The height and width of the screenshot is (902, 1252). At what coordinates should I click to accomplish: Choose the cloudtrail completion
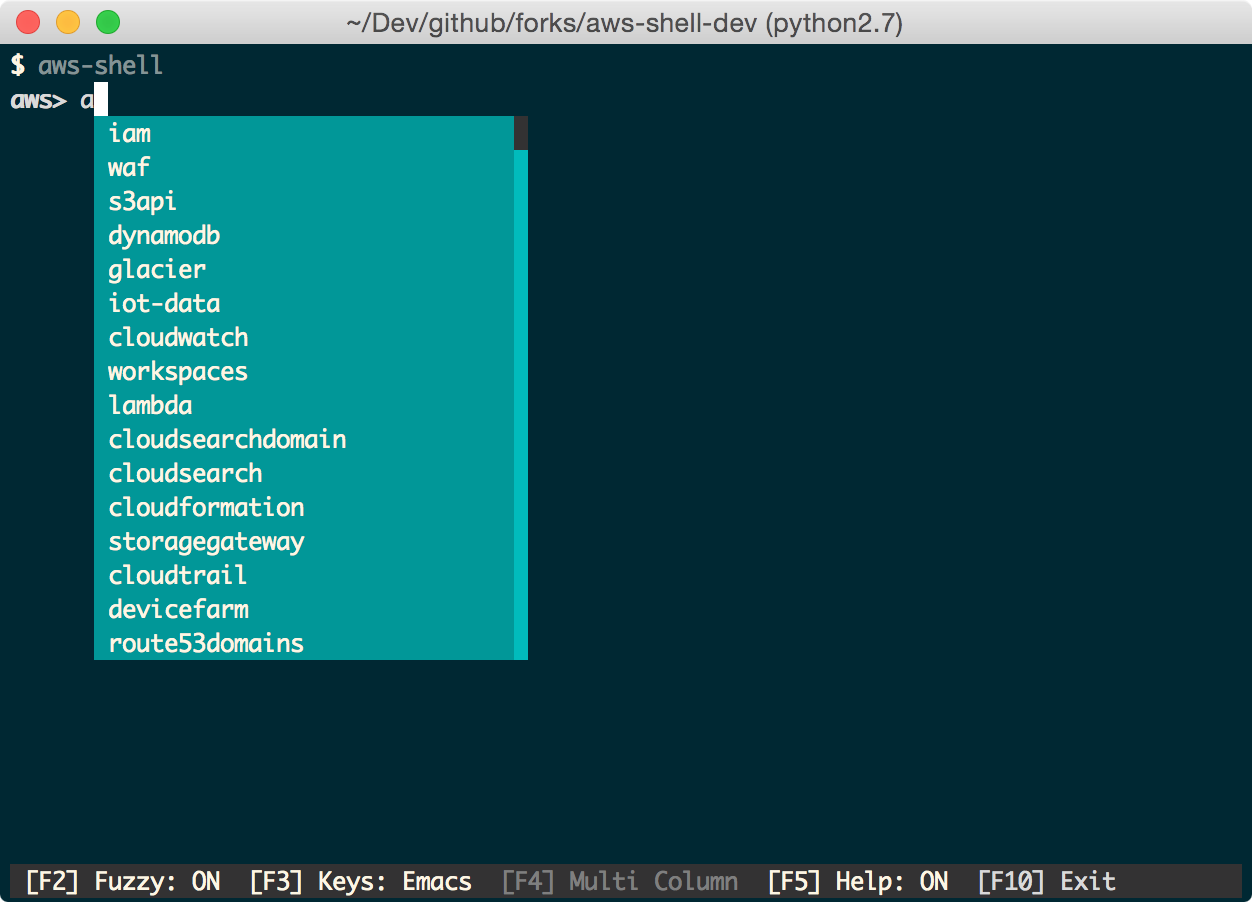tap(304, 575)
